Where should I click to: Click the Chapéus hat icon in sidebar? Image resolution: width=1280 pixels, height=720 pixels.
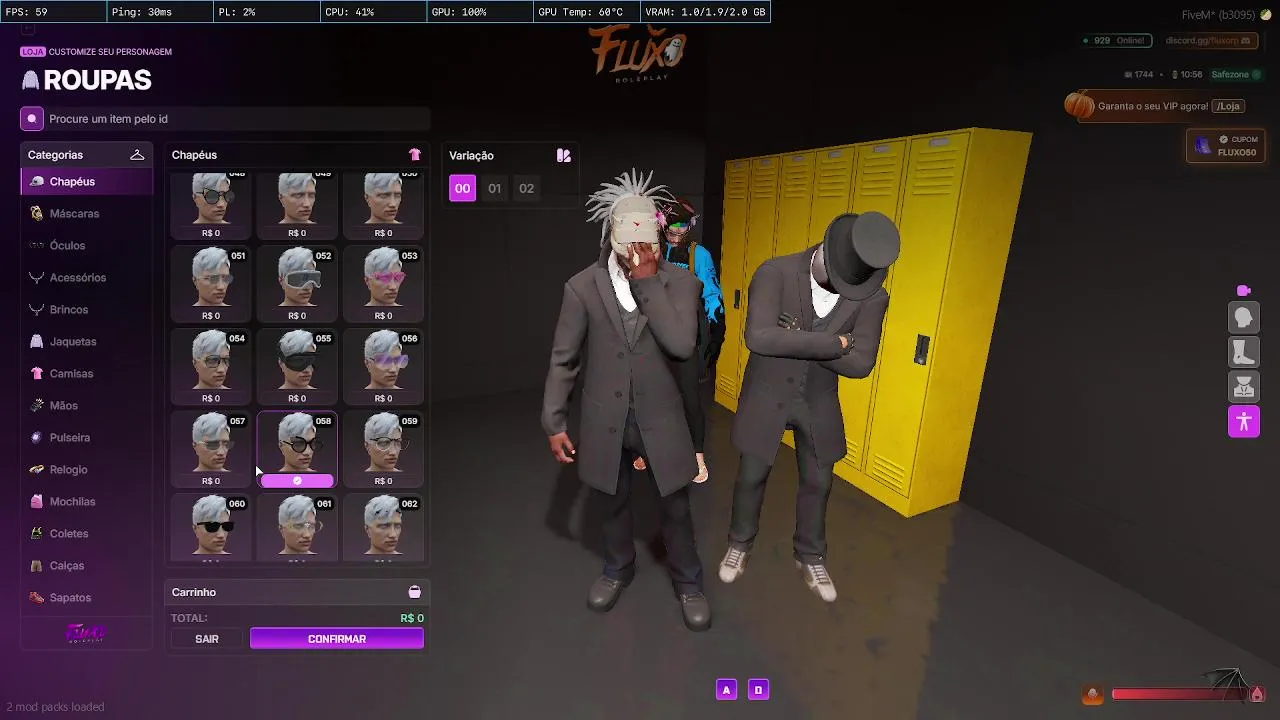pos(37,182)
